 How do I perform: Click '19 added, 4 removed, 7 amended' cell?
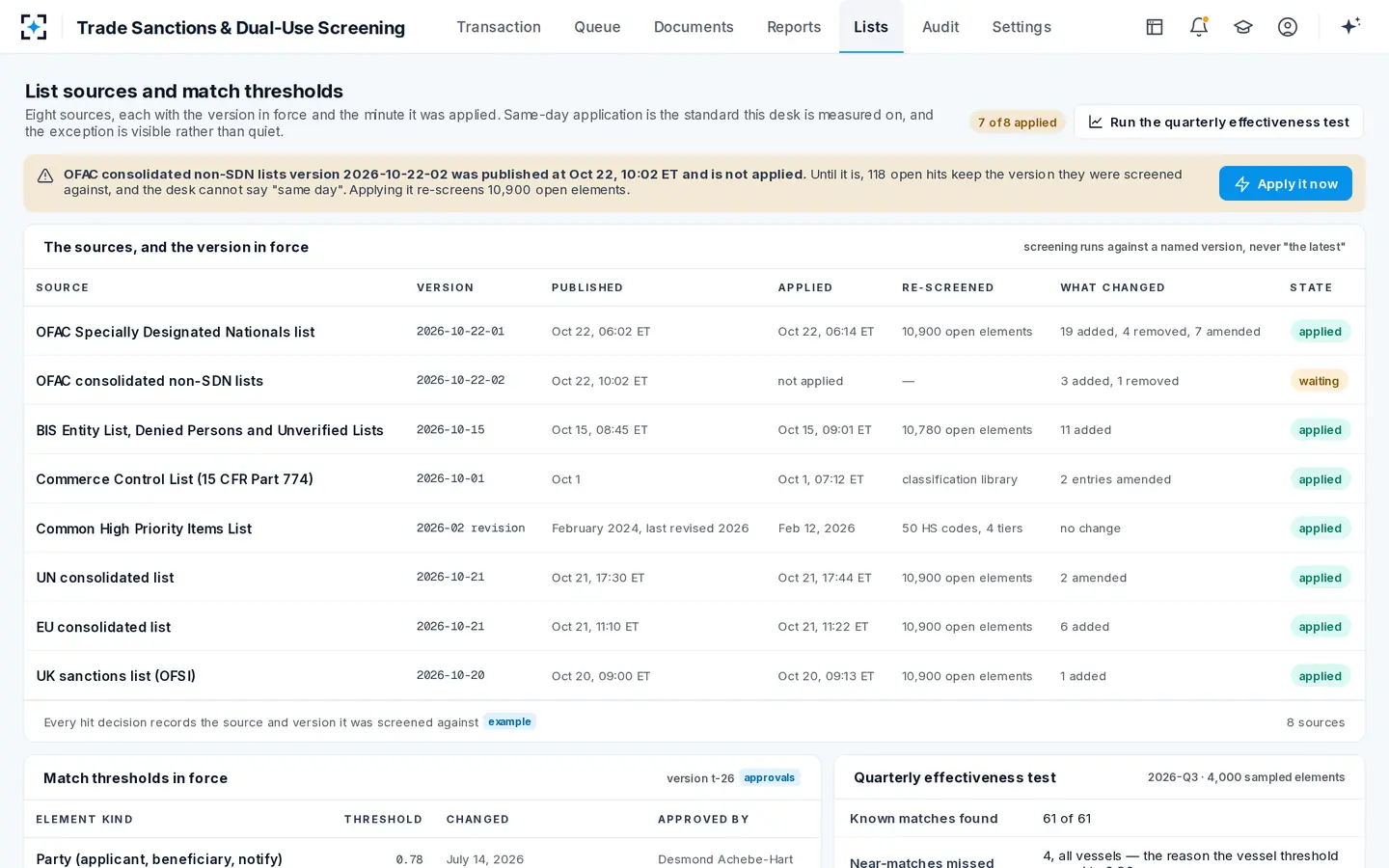coord(1160,332)
